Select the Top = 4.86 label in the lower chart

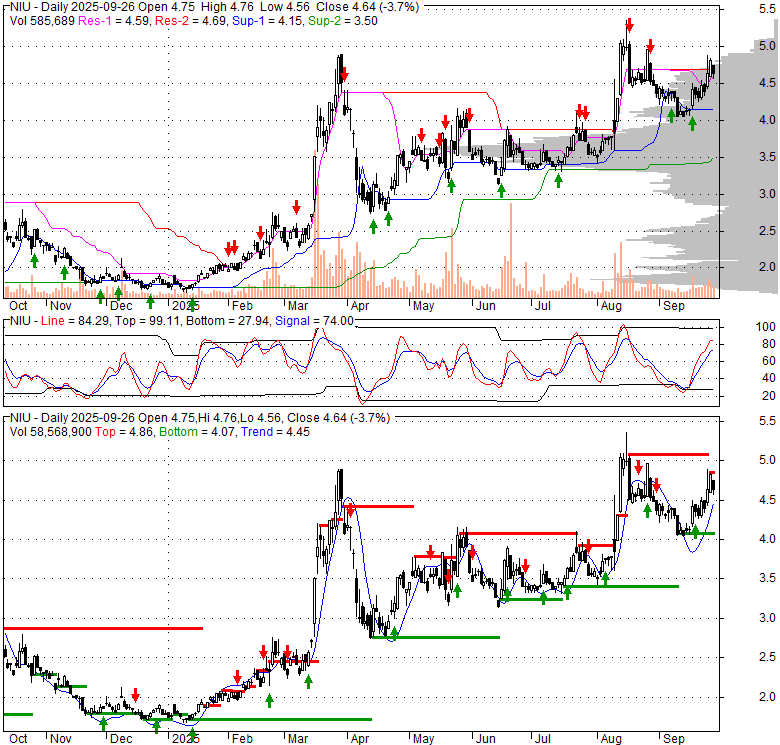[125, 432]
